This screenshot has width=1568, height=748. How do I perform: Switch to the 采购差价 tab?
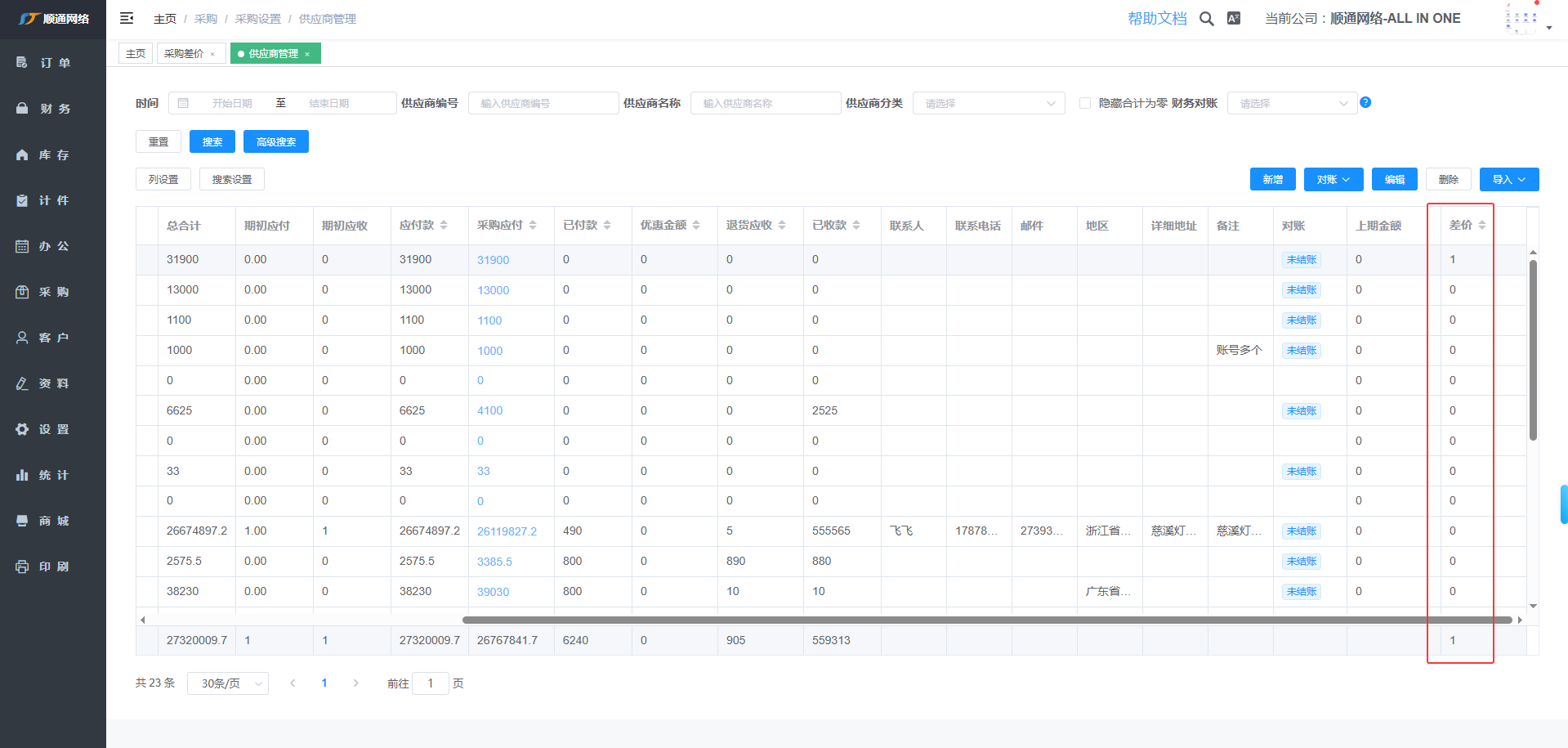(x=184, y=54)
